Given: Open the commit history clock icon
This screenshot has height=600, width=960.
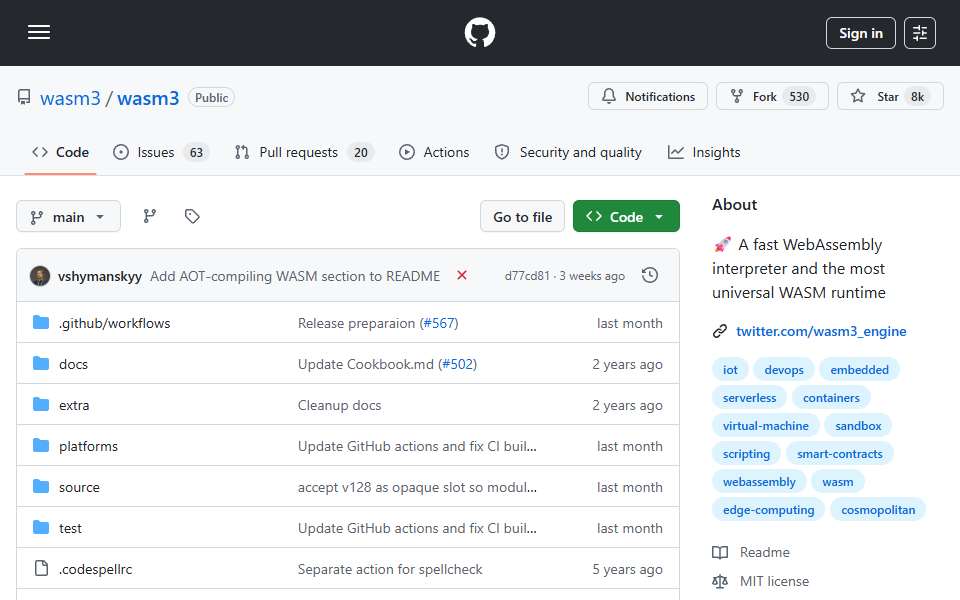Looking at the screenshot, I should point(650,276).
